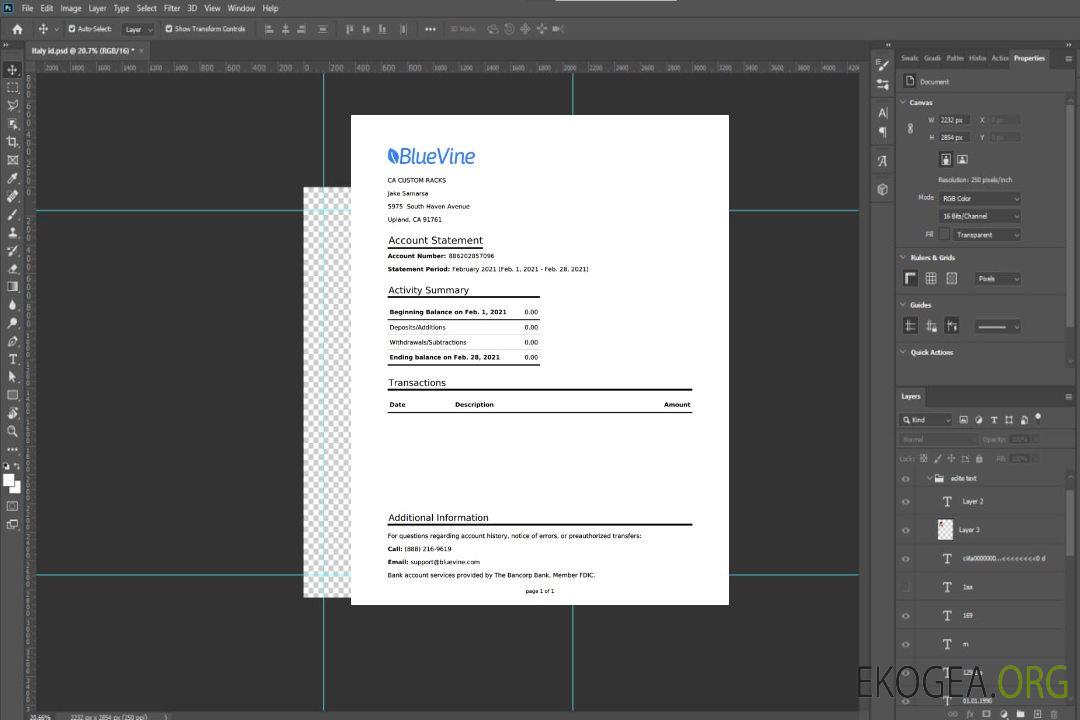Select the Horizontal Type tool
Screen dimensions: 1080x720
tap(12, 359)
